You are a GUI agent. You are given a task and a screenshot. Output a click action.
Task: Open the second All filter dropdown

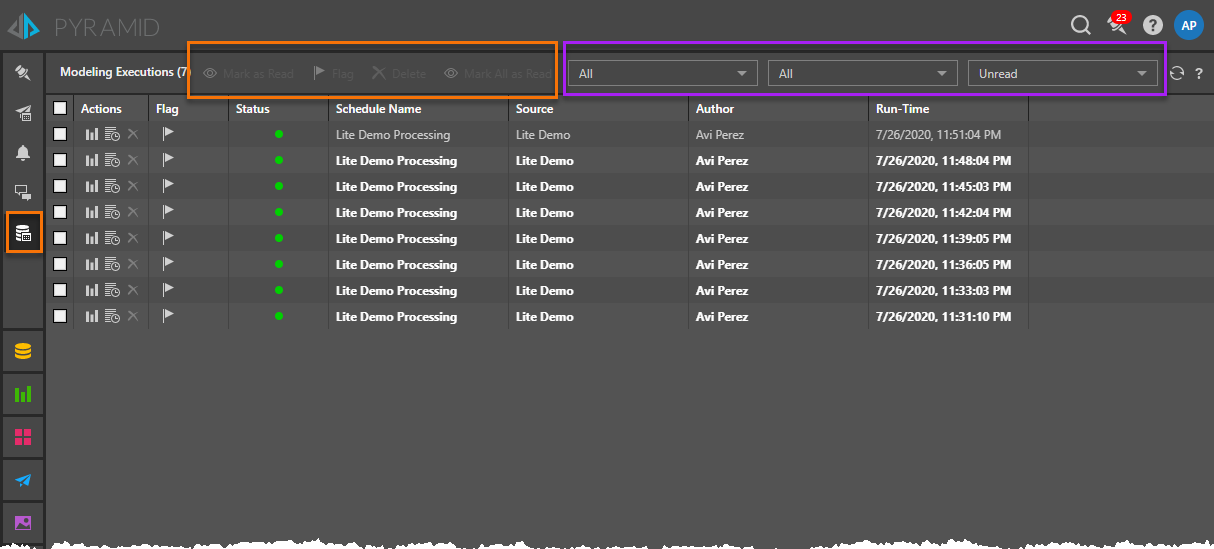pos(862,73)
